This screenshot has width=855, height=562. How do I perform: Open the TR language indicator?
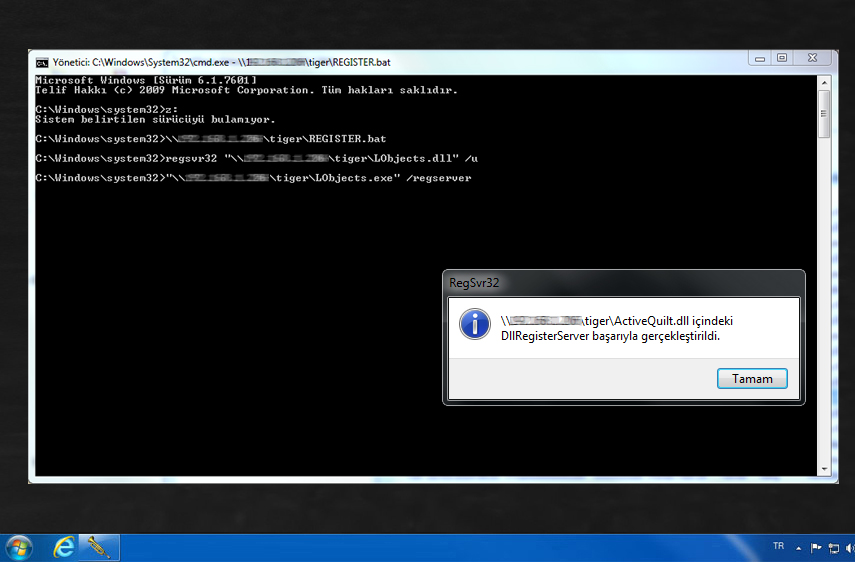point(778,547)
